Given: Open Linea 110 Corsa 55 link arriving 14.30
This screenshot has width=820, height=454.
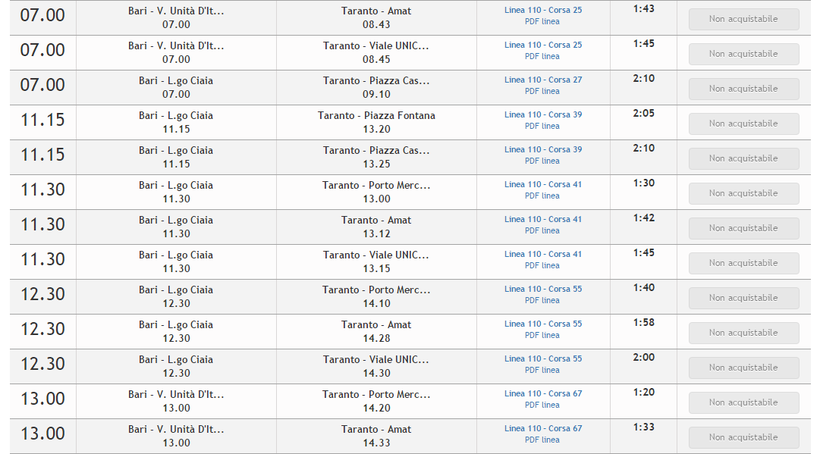Looking at the screenshot, I should coord(543,359).
